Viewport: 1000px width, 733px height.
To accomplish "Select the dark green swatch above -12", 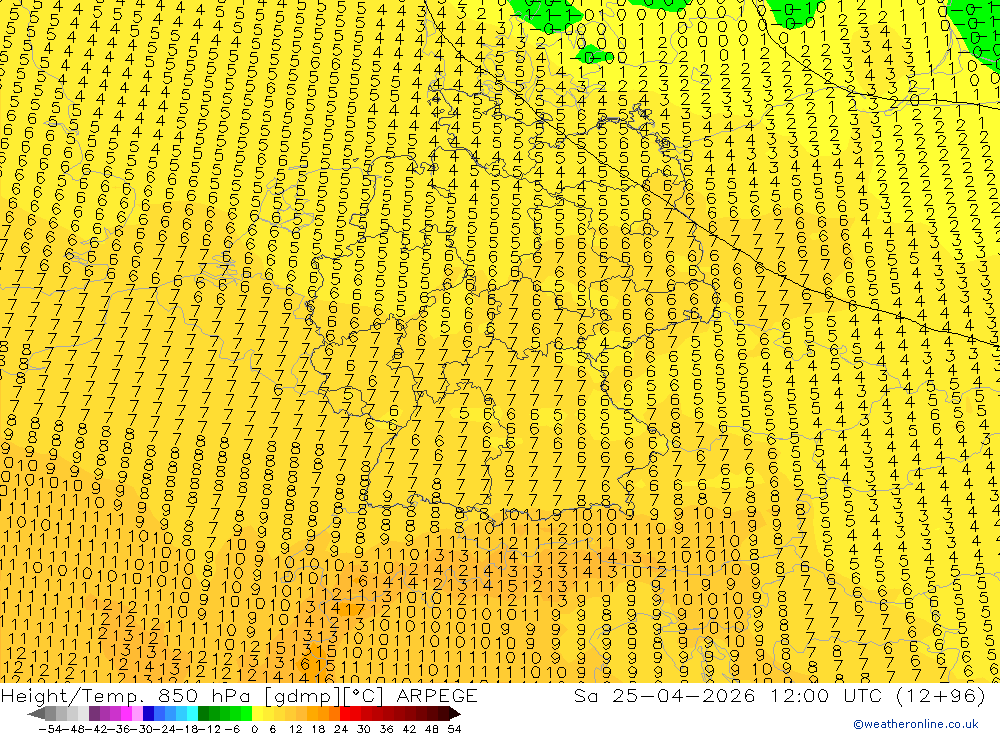I will coord(203,713).
